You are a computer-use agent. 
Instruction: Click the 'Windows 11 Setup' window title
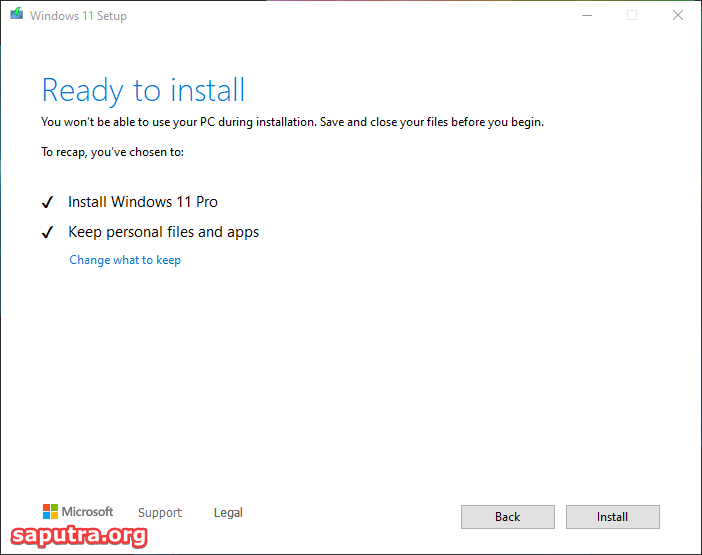coord(78,16)
